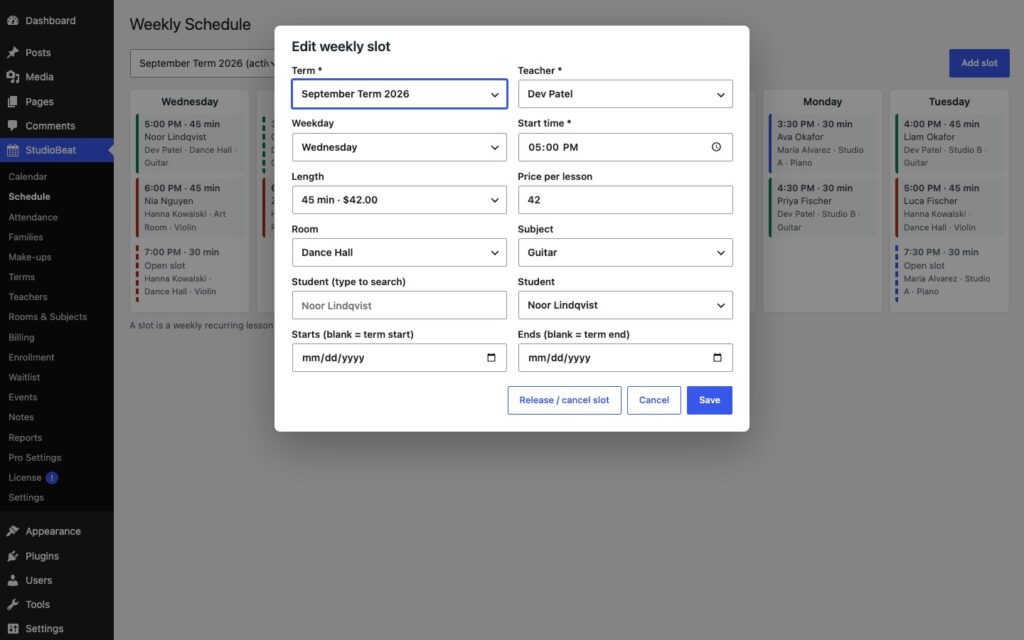
Task: Open the Length dropdown showing 45 min
Action: [399, 200]
